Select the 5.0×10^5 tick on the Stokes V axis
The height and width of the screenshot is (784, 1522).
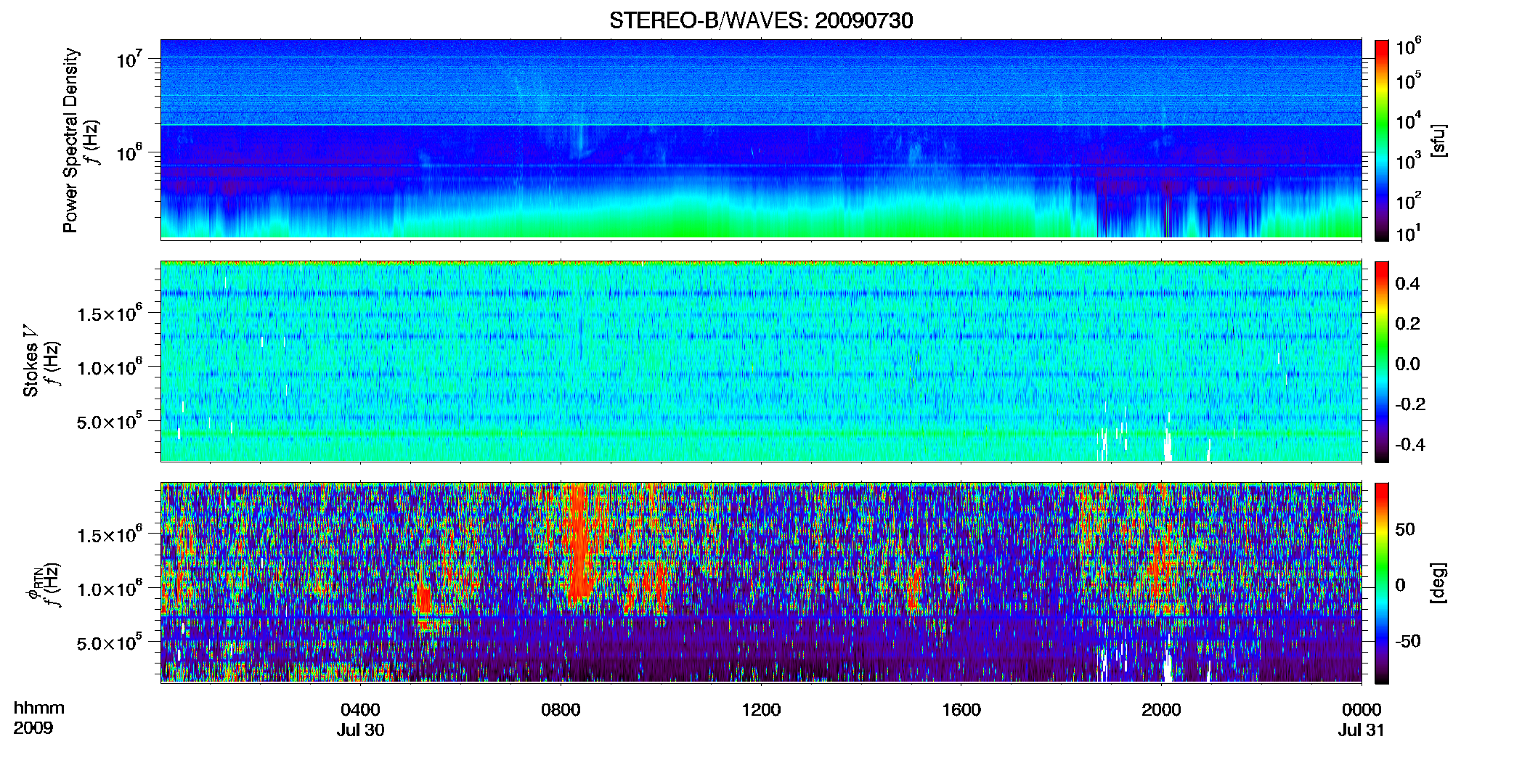coord(110,421)
